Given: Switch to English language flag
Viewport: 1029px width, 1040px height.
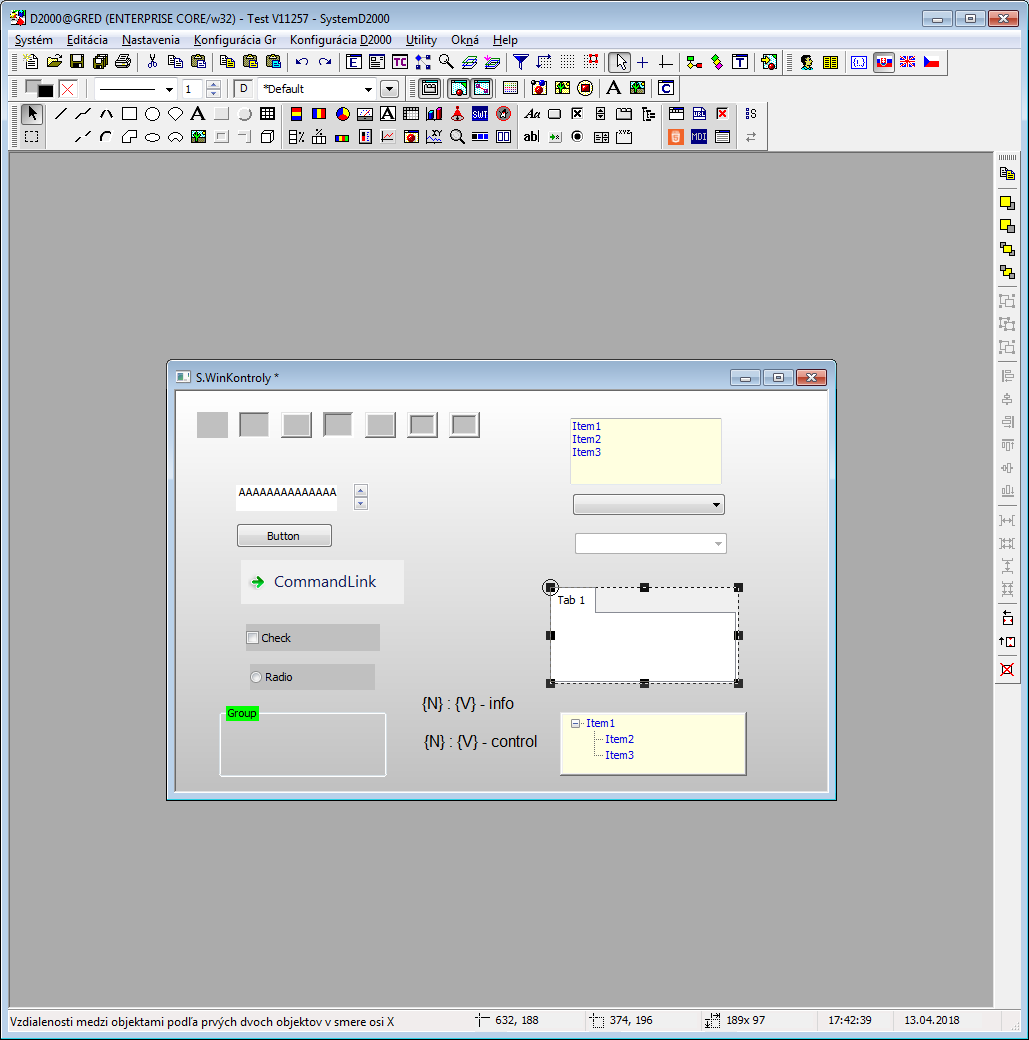Looking at the screenshot, I should [x=908, y=62].
